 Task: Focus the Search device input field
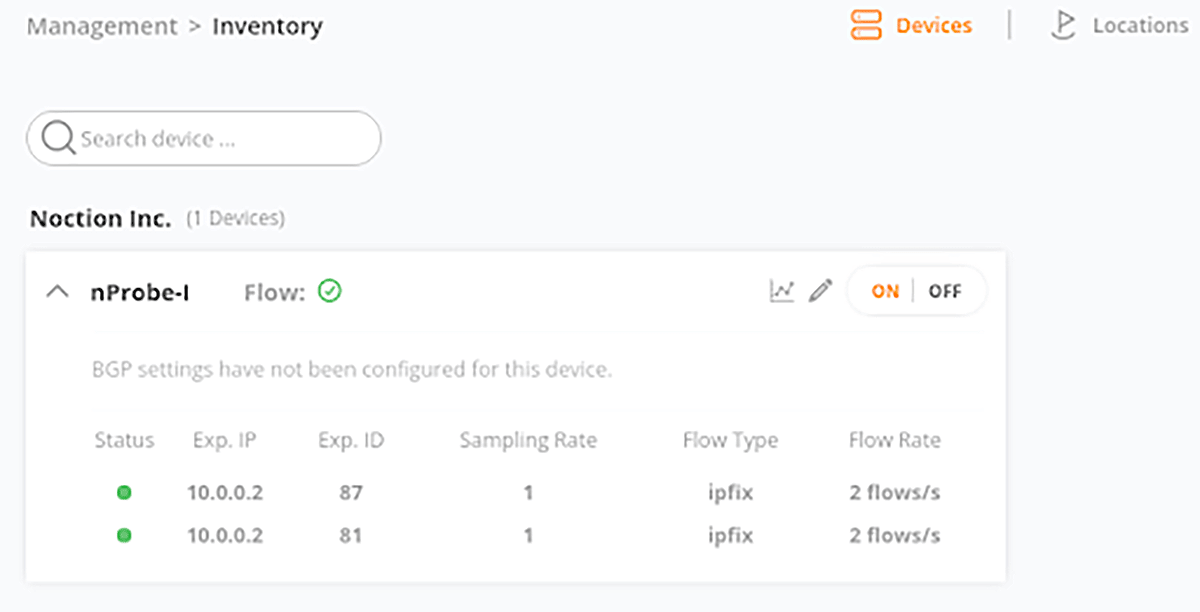tap(204, 138)
